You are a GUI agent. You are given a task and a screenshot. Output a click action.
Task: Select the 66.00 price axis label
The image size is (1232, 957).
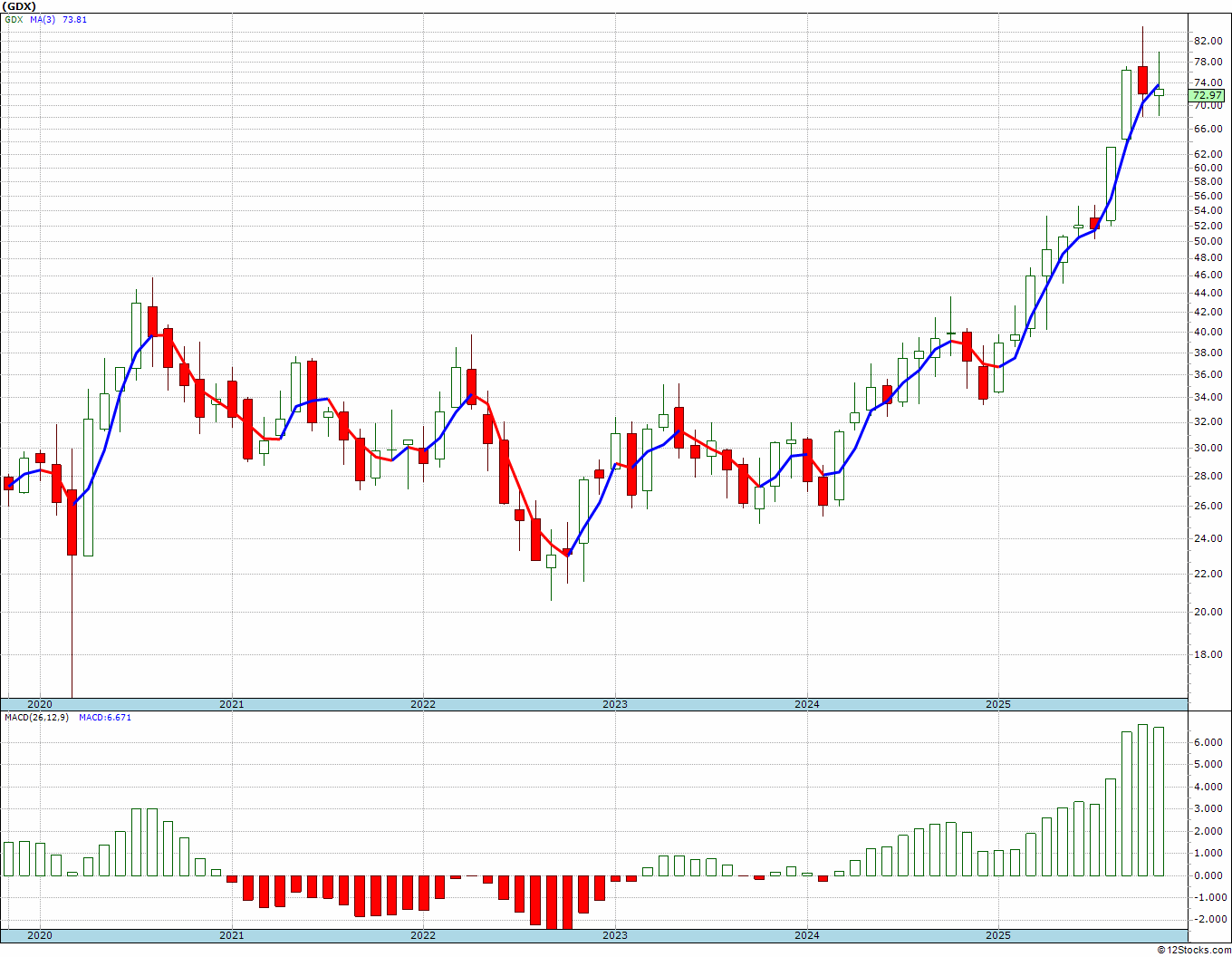(1208, 130)
